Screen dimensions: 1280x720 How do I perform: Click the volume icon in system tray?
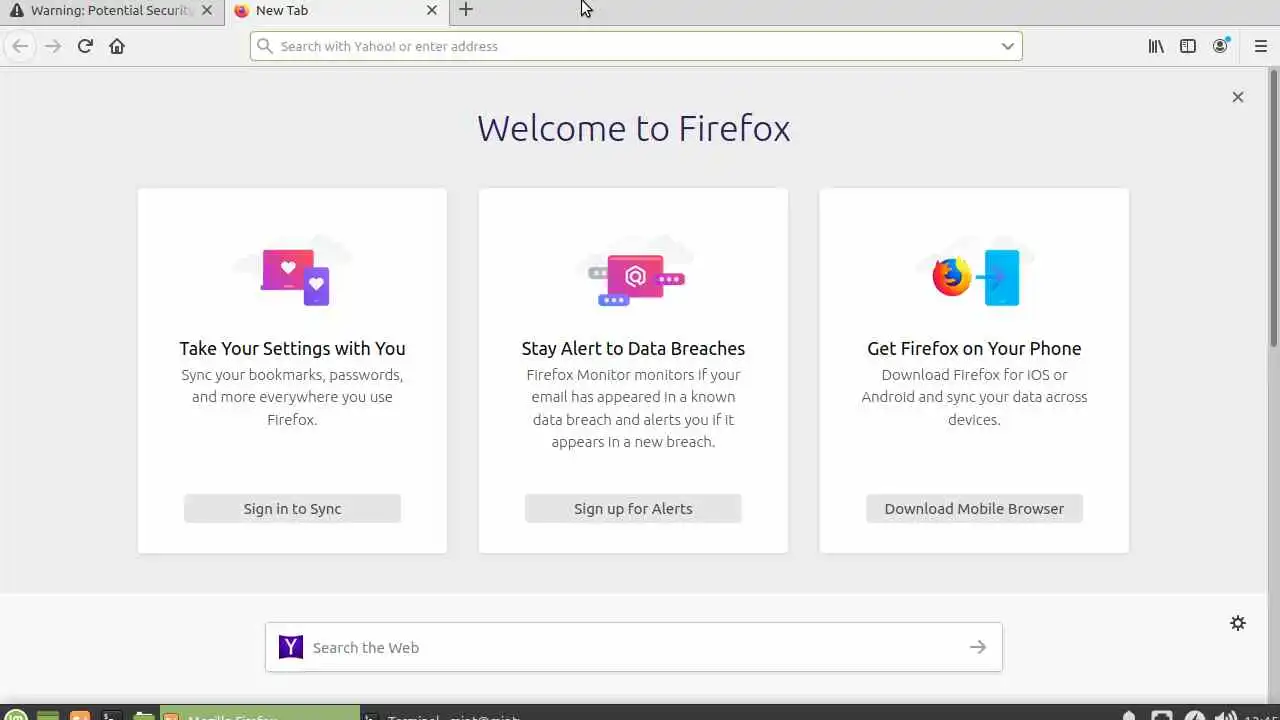click(1224, 714)
